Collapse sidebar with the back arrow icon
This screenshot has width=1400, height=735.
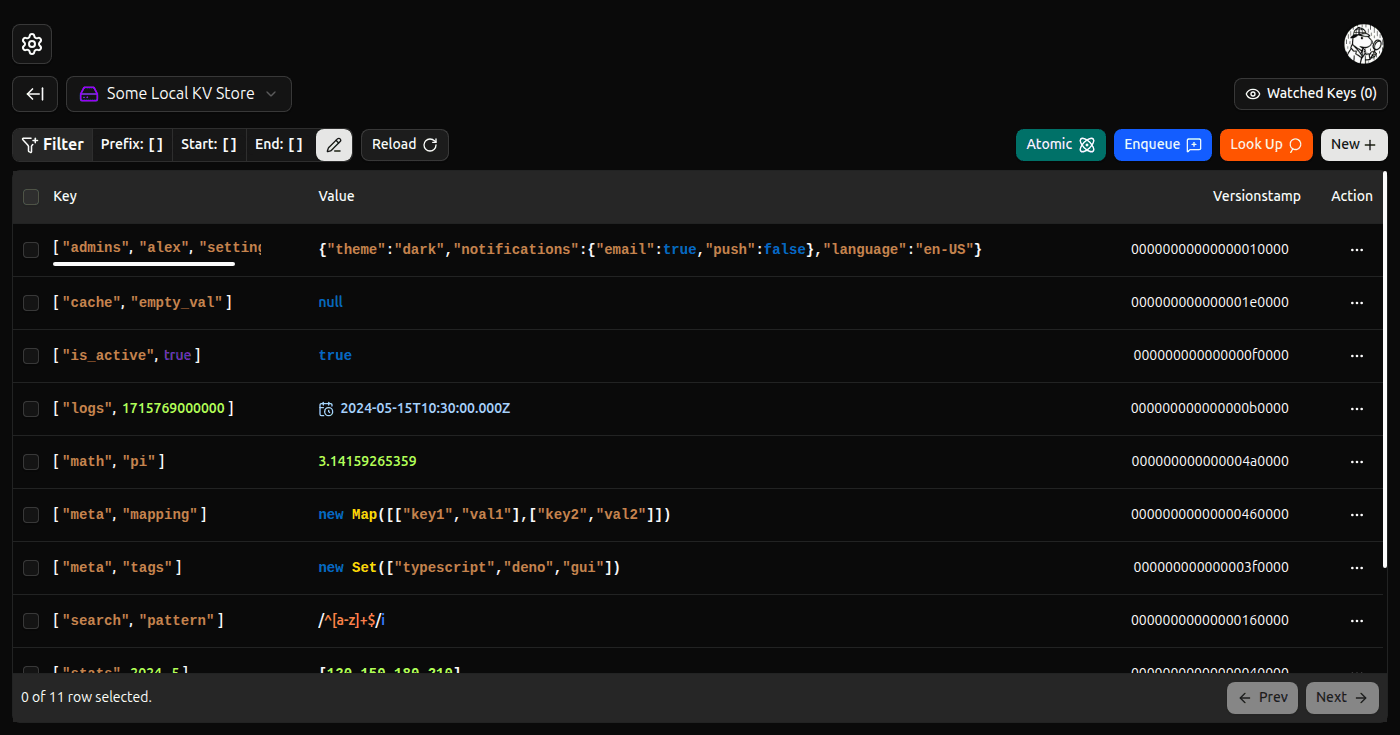pos(35,94)
